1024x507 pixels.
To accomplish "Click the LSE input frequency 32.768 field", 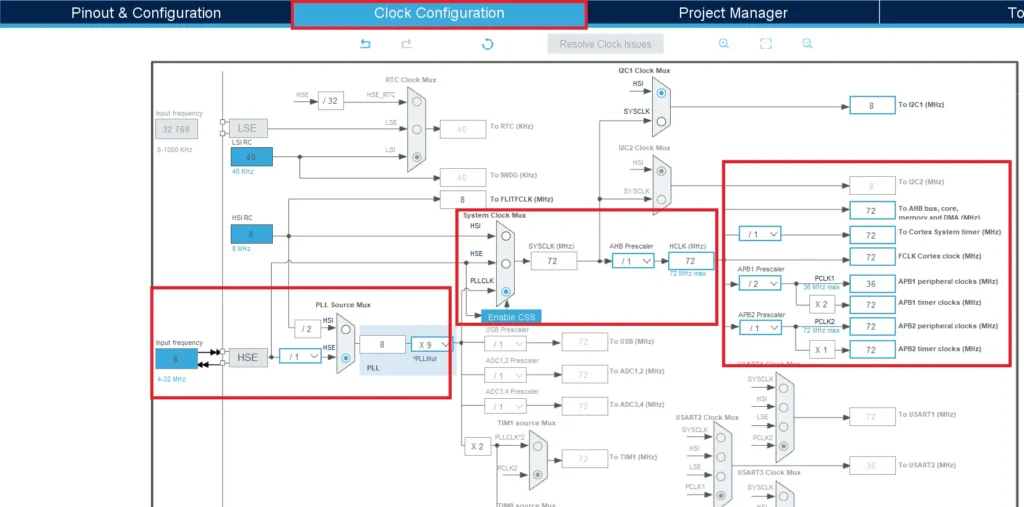I will 176,129.
